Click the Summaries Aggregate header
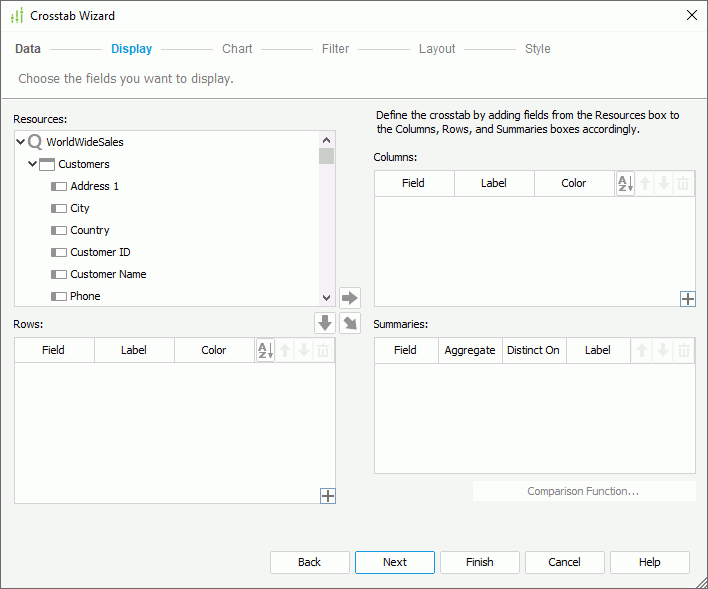Viewport: 708px width, 589px height. point(470,350)
